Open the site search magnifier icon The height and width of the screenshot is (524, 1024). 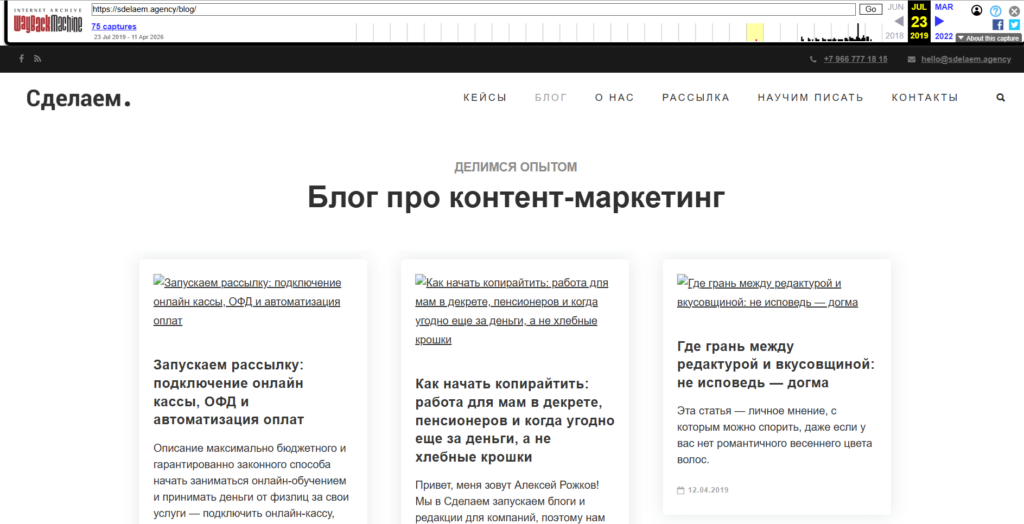click(x=1000, y=97)
